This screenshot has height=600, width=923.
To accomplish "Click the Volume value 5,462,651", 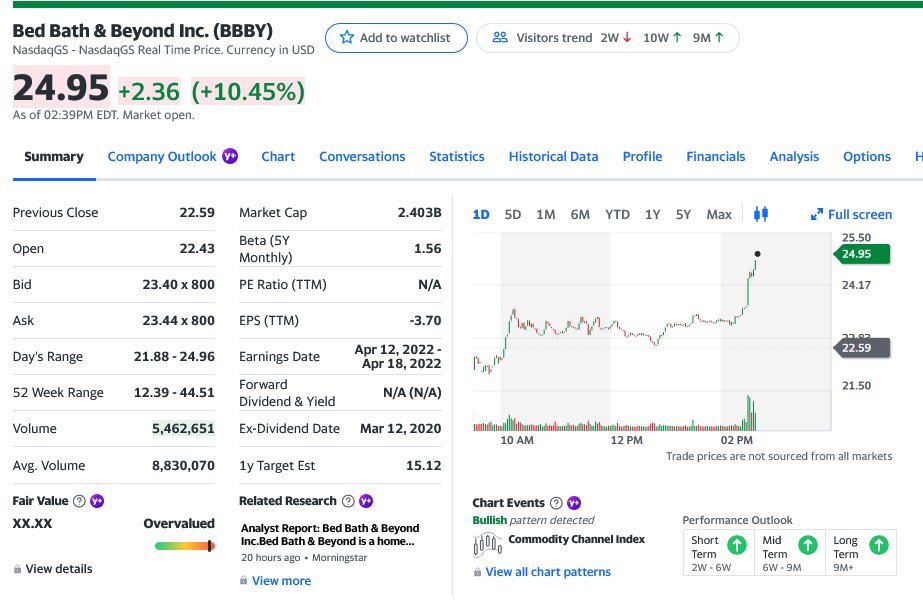I will [183, 429].
